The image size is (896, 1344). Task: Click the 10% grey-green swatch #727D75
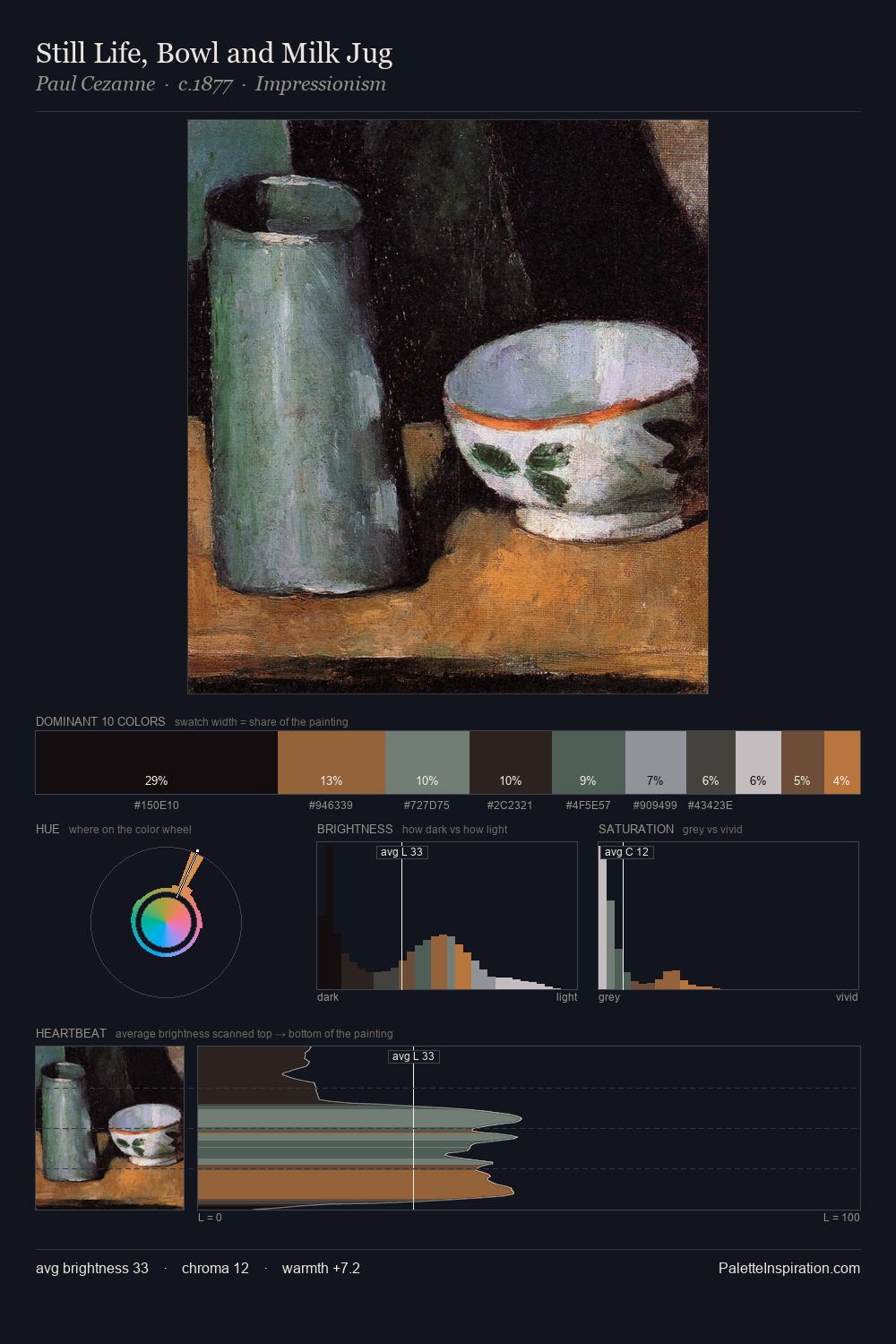[427, 762]
